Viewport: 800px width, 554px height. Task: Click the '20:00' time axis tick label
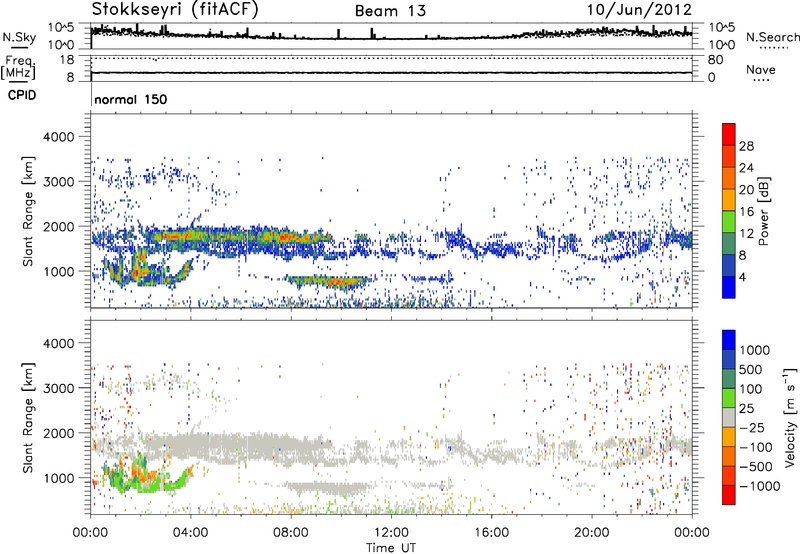591,533
